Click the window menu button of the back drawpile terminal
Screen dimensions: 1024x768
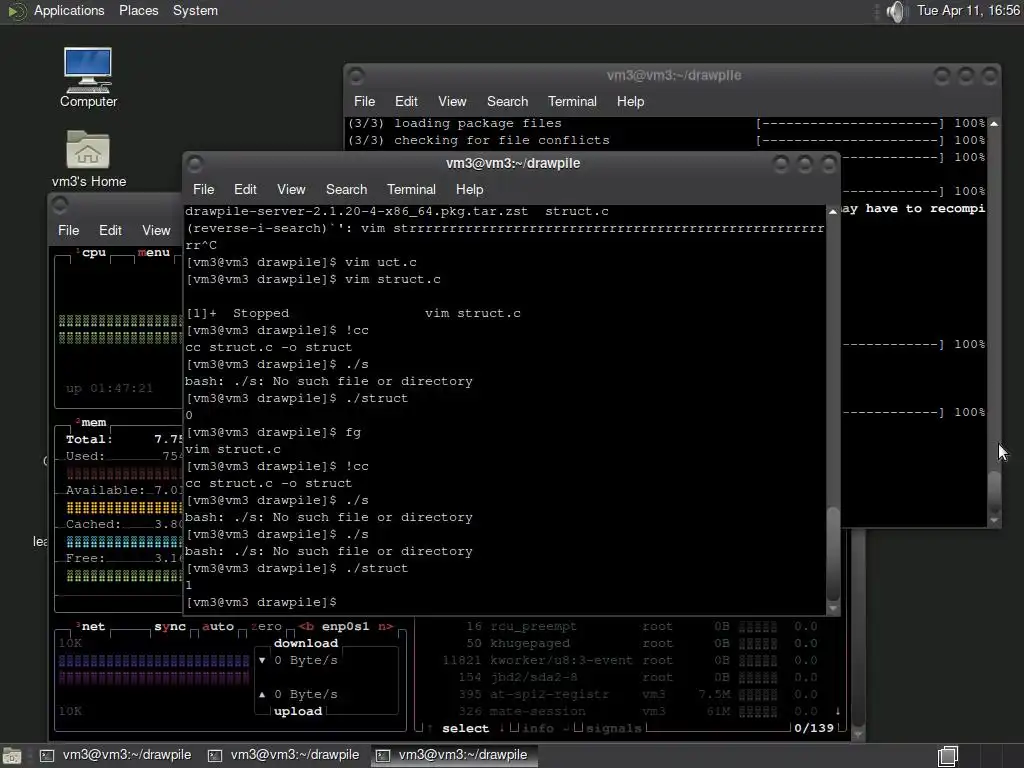pyautogui.click(x=356, y=76)
